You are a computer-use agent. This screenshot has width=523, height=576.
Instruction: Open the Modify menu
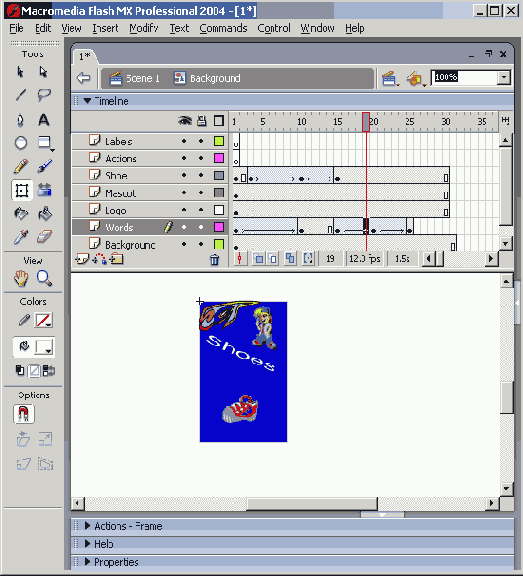pyautogui.click(x=144, y=28)
